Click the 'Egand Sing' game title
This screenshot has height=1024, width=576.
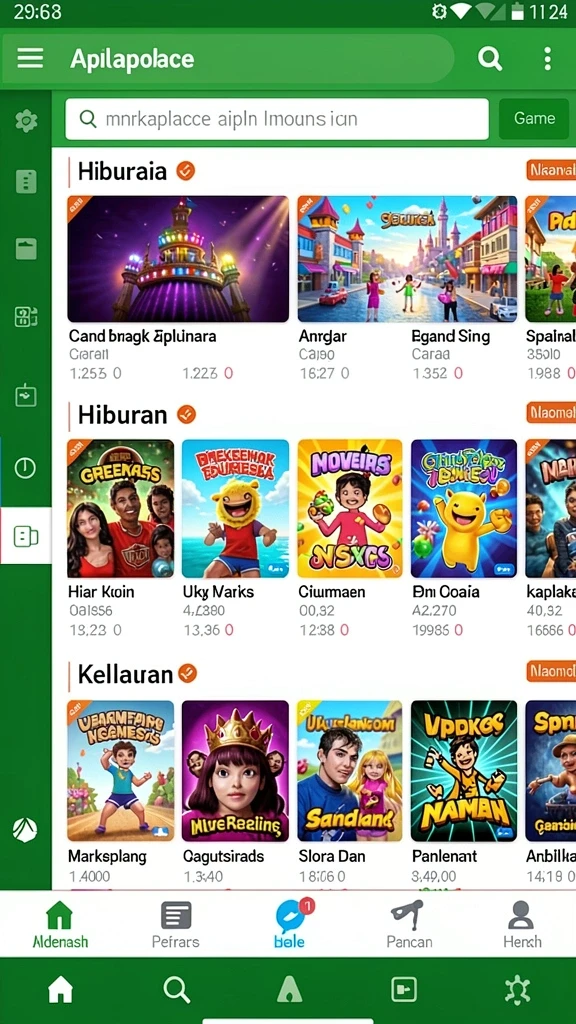[x=451, y=337]
